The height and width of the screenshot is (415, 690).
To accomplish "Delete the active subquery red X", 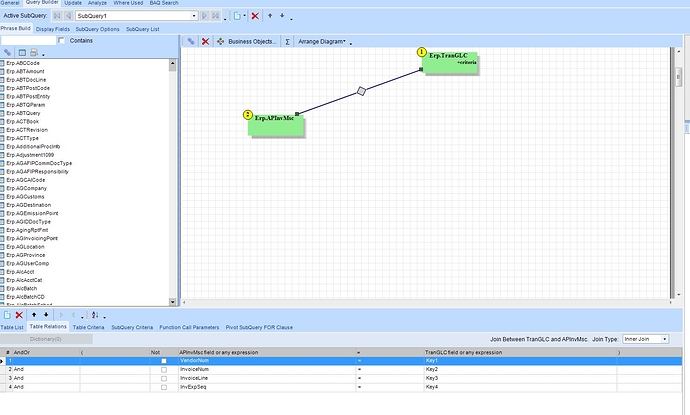I will tap(255, 16).
